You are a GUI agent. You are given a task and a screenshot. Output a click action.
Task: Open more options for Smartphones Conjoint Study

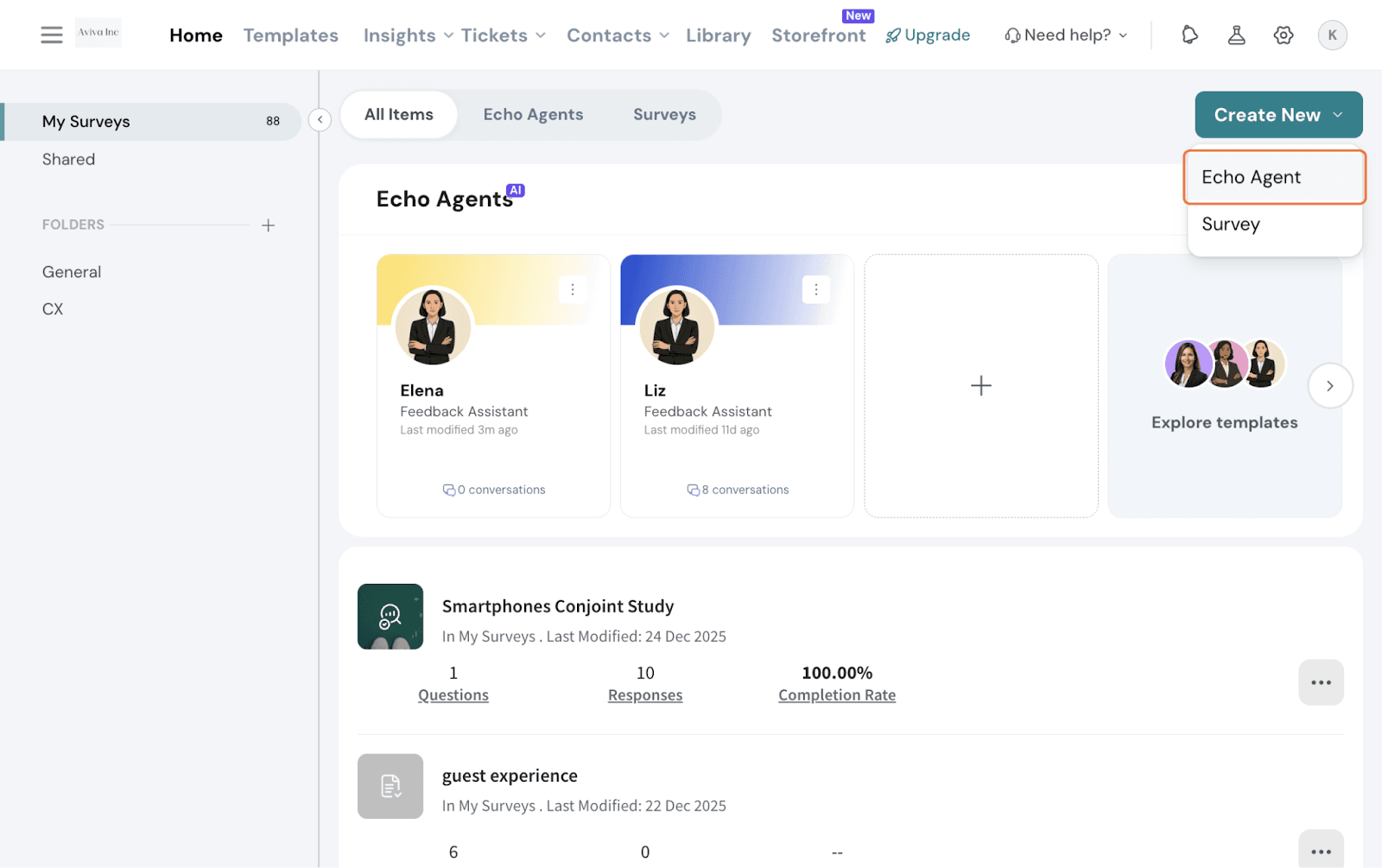[x=1321, y=682]
